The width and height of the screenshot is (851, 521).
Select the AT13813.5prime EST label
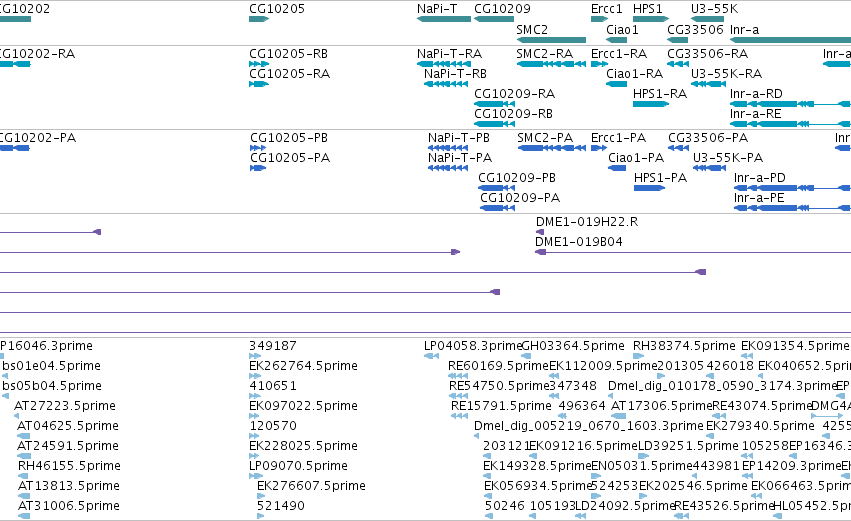click(x=68, y=486)
